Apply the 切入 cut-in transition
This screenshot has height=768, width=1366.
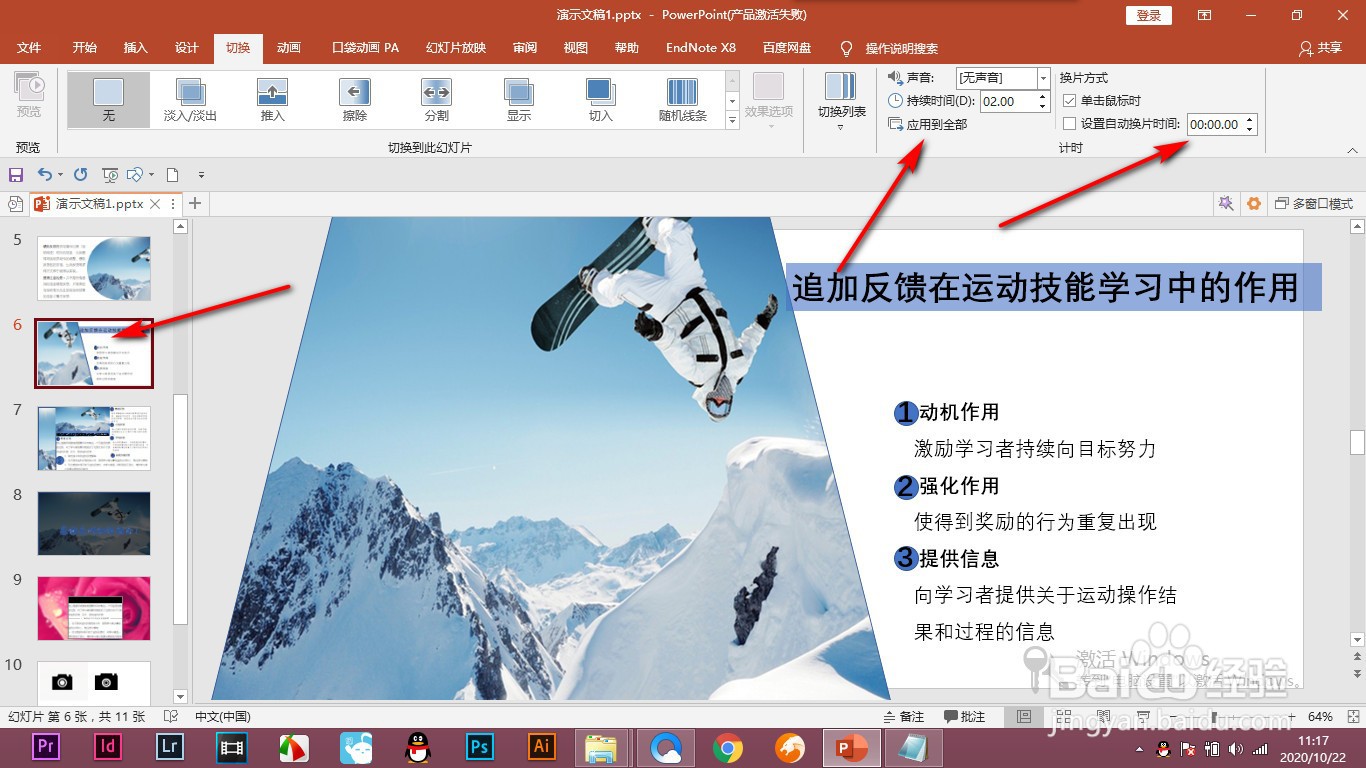(601, 99)
